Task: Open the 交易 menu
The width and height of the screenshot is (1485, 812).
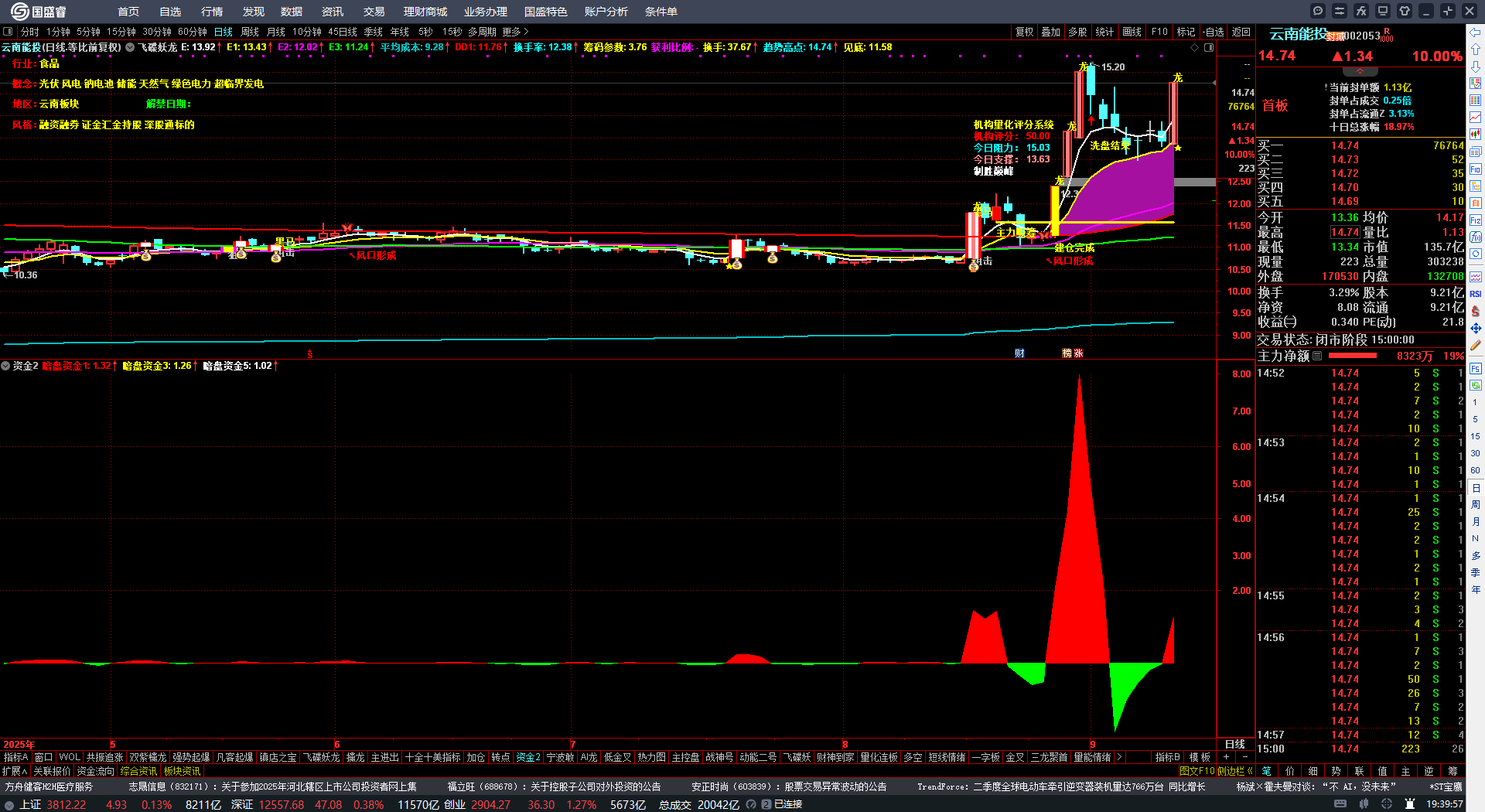Action: pos(374,12)
